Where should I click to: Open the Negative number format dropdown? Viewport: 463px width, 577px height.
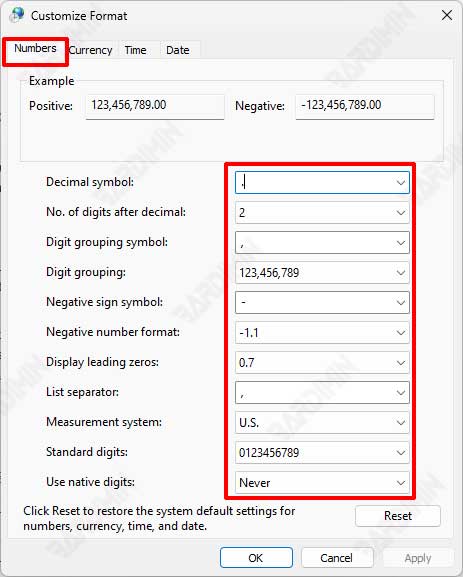[x=322, y=333]
